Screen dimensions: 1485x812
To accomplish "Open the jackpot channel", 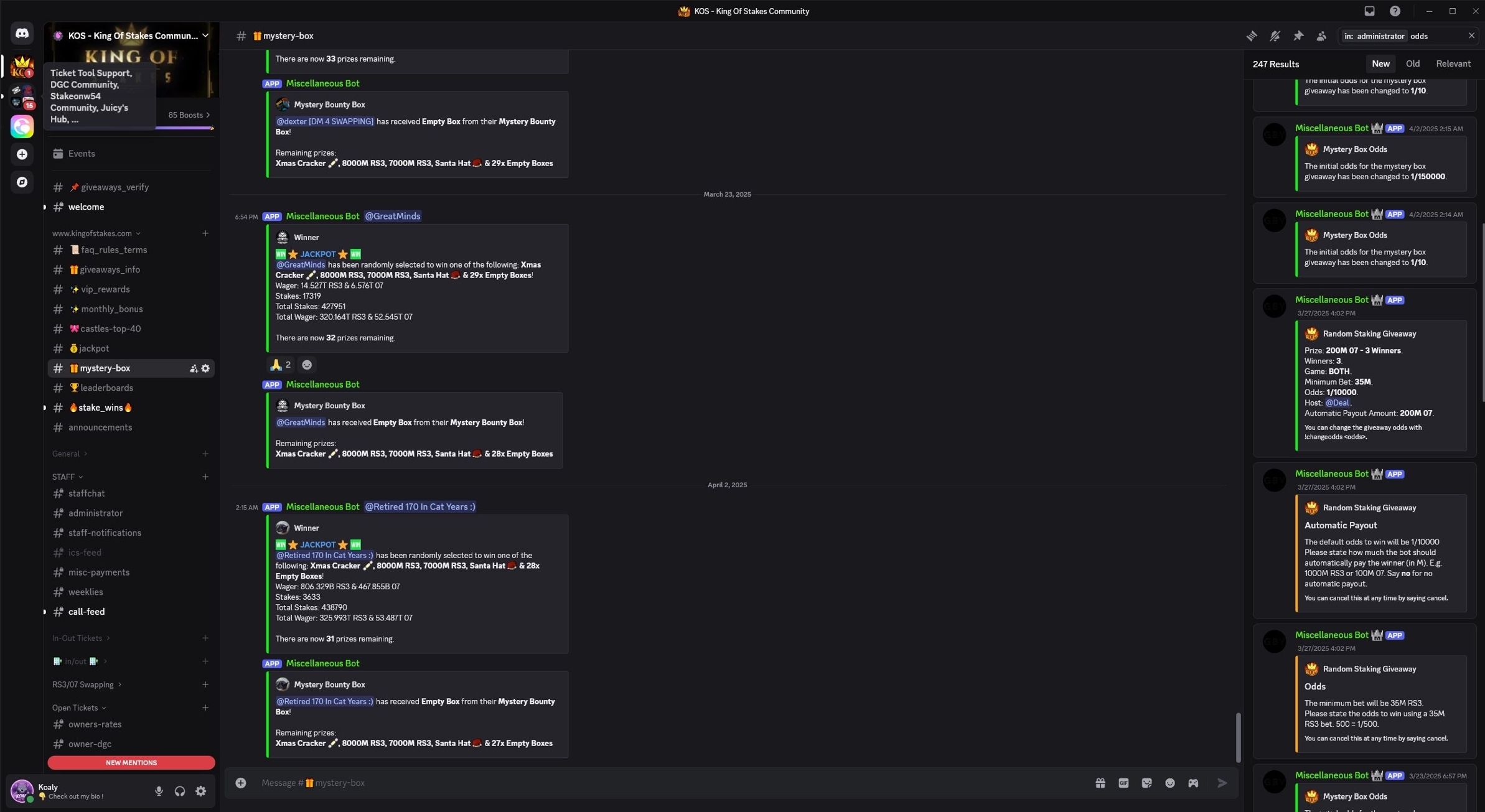I will [x=131, y=348].
